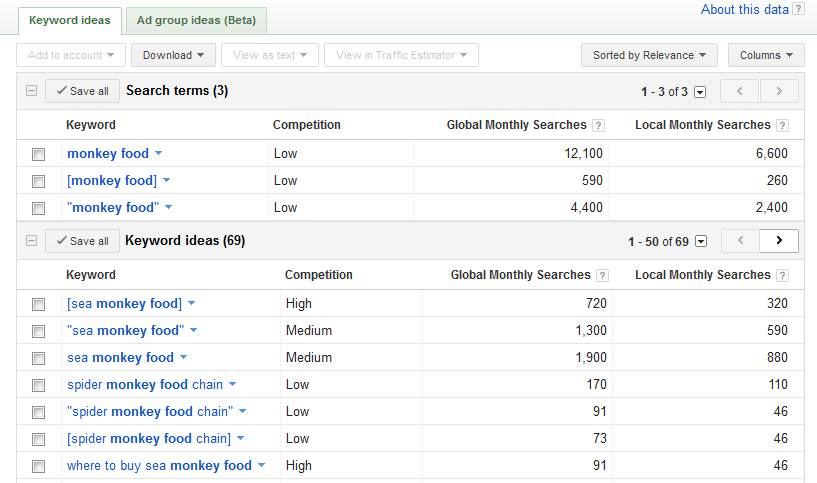The width and height of the screenshot is (817, 483).
Task: Collapse the Keyword ideas section
Action: (31, 241)
